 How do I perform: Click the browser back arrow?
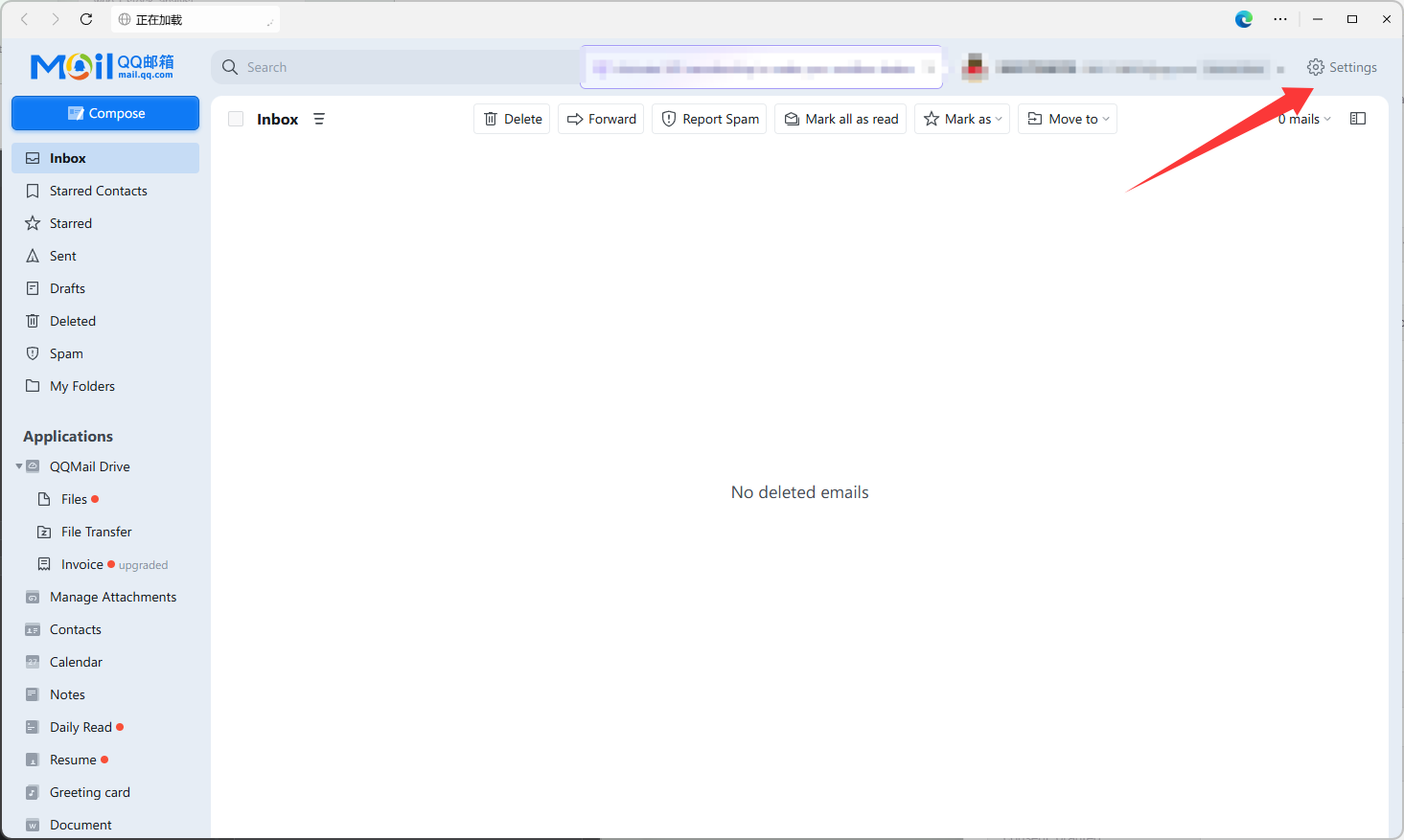point(25,19)
